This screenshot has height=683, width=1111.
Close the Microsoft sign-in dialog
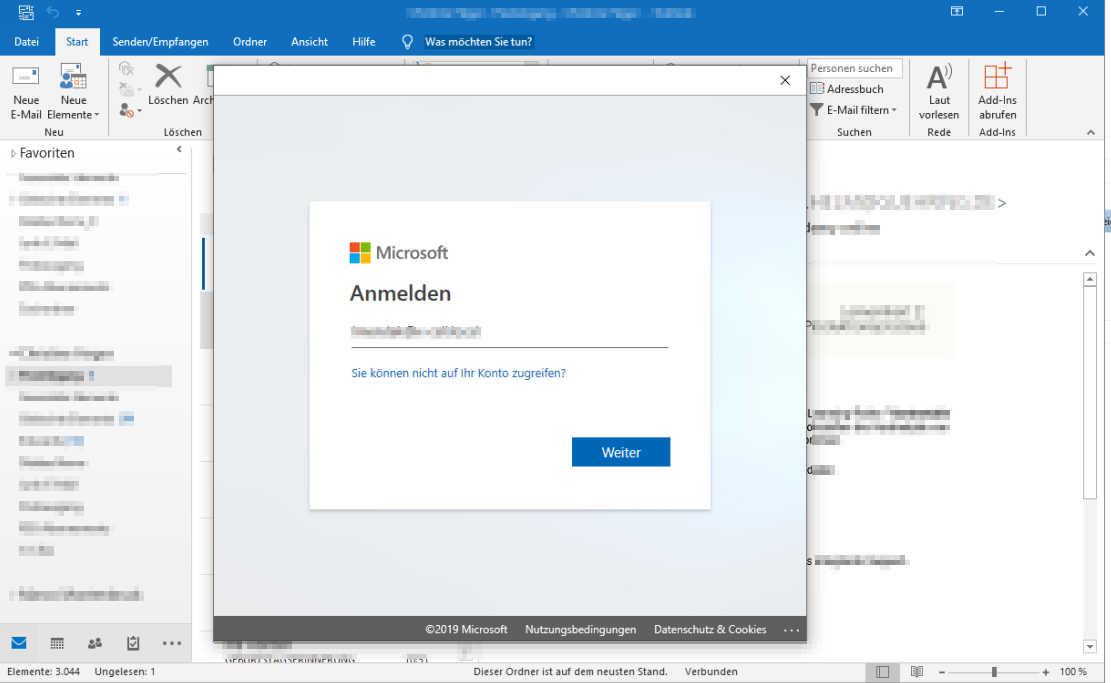[785, 80]
